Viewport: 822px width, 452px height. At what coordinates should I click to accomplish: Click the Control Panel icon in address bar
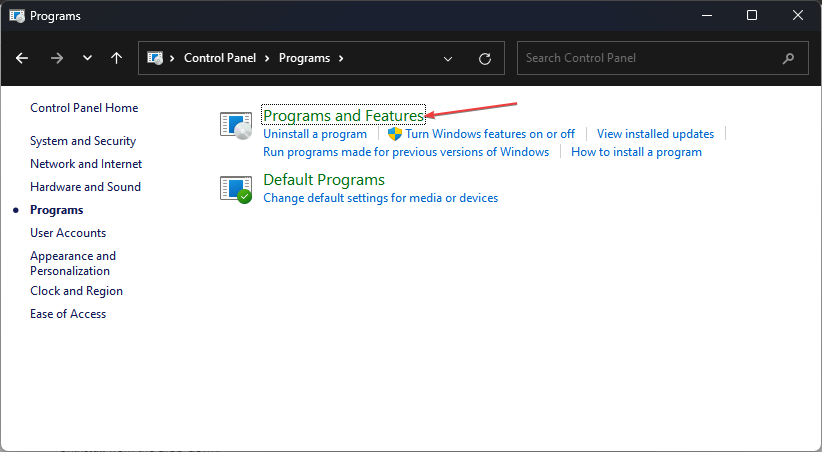pyautogui.click(x=156, y=58)
